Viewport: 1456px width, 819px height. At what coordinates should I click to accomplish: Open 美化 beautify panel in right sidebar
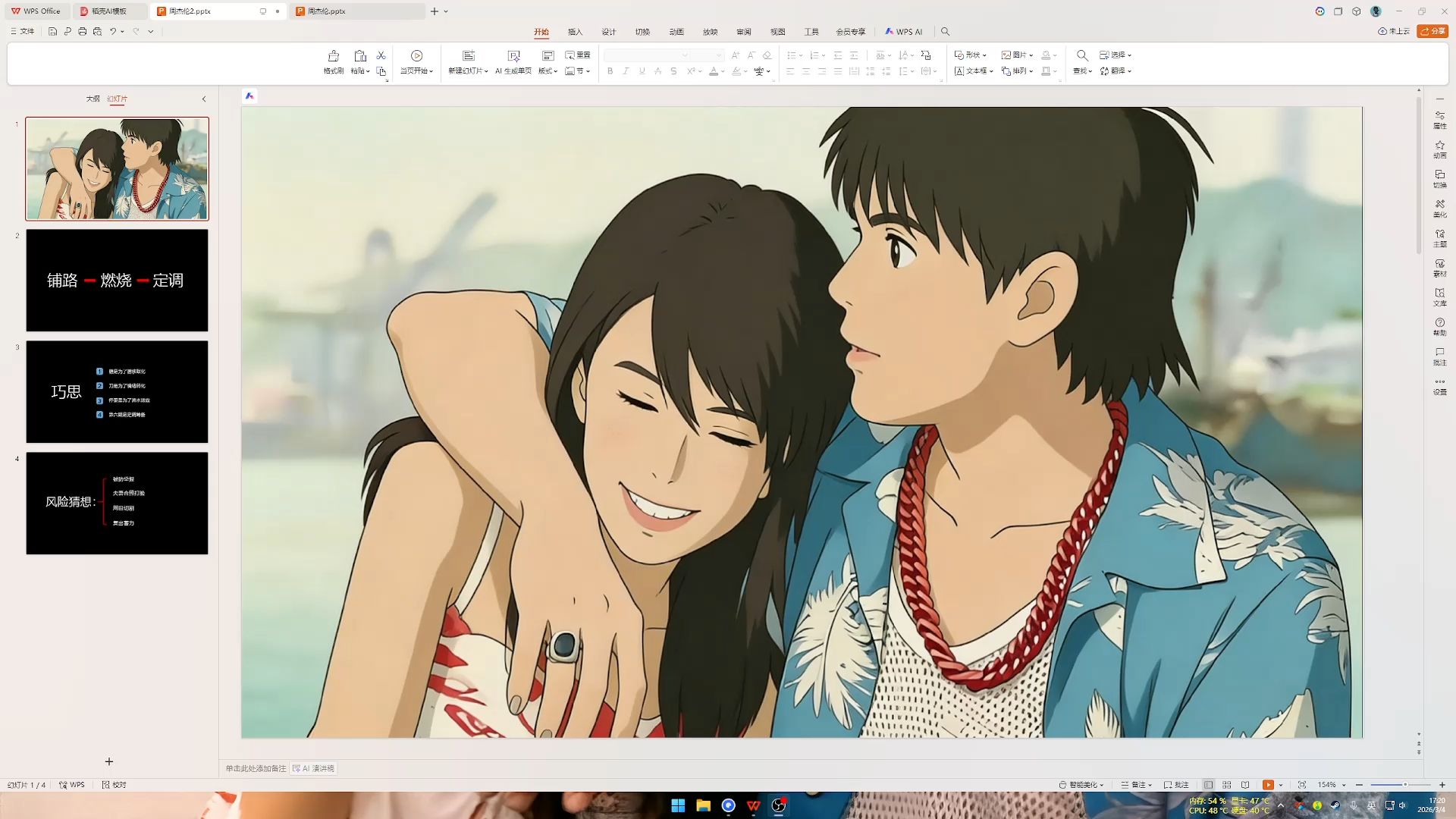click(x=1439, y=209)
